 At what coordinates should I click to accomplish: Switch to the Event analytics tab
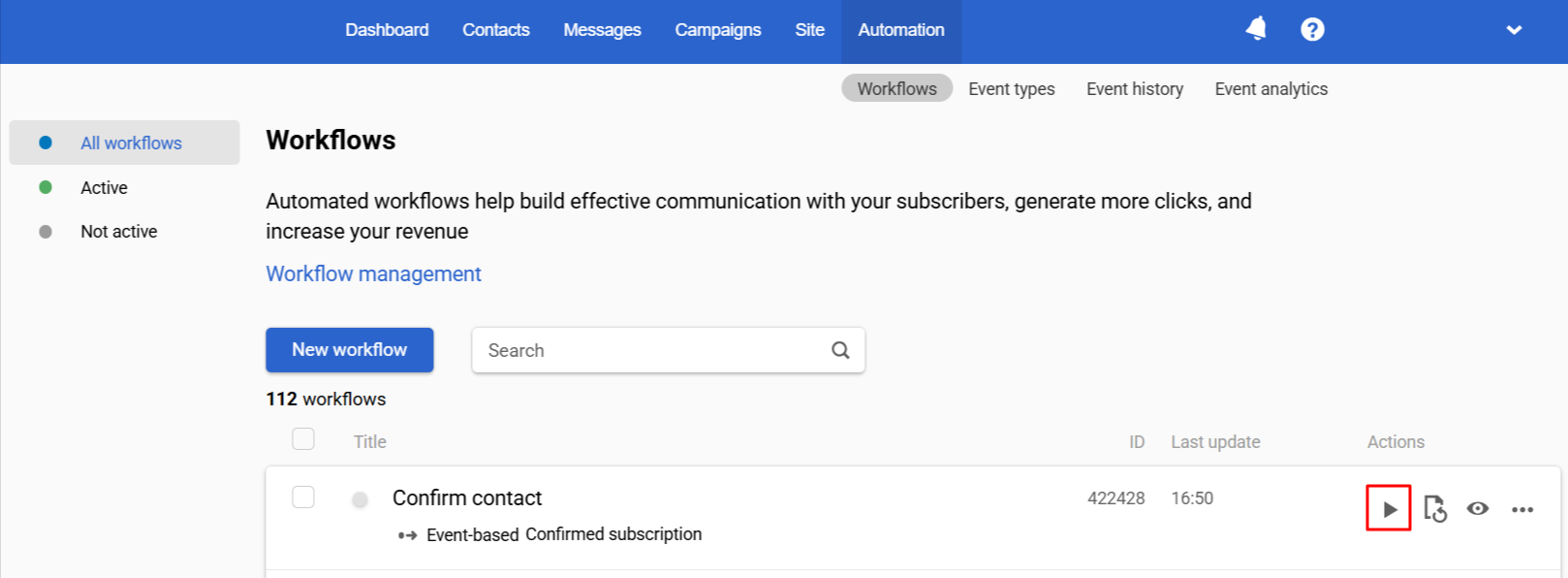(1270, 89)
